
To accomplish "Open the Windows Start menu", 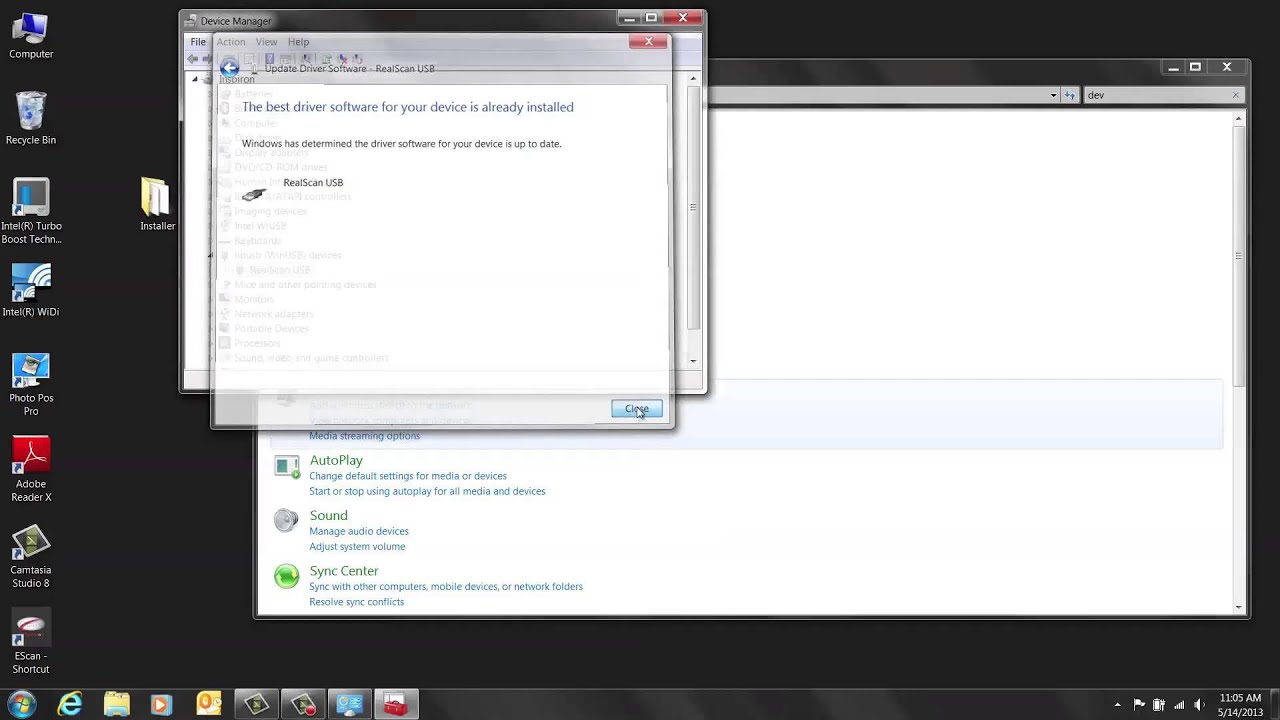I will point(22,704).
